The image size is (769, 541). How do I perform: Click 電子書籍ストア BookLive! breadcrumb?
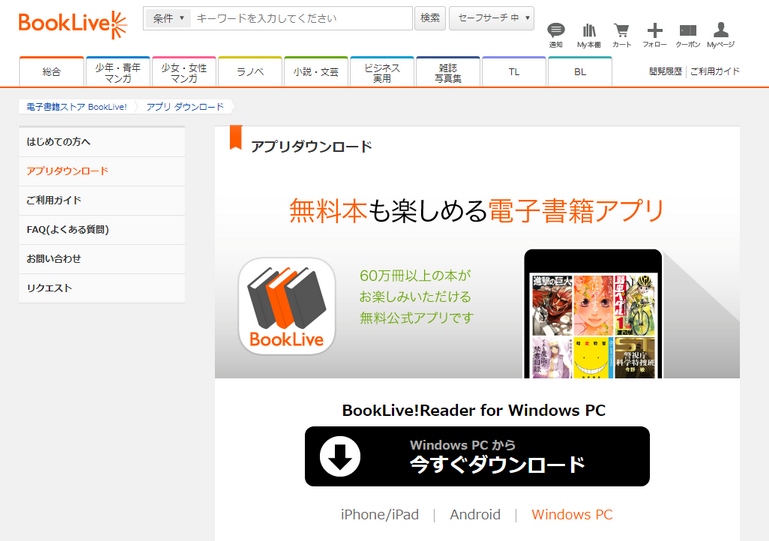[x=77, y=107]
